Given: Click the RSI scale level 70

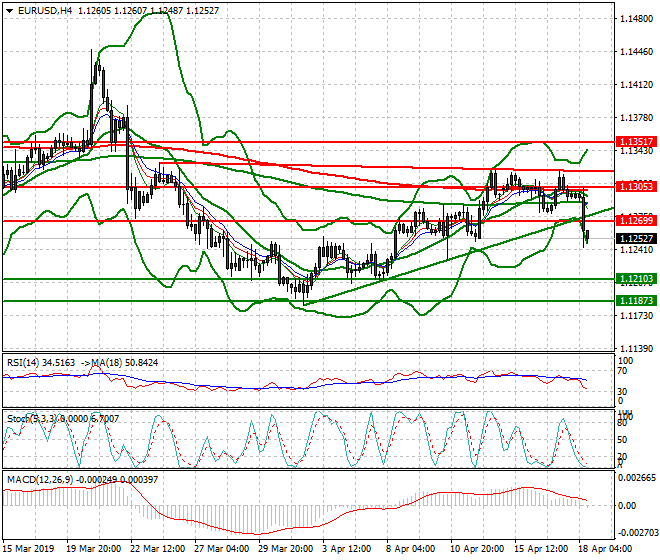Looking at the screenshot, I should point(622,371).
